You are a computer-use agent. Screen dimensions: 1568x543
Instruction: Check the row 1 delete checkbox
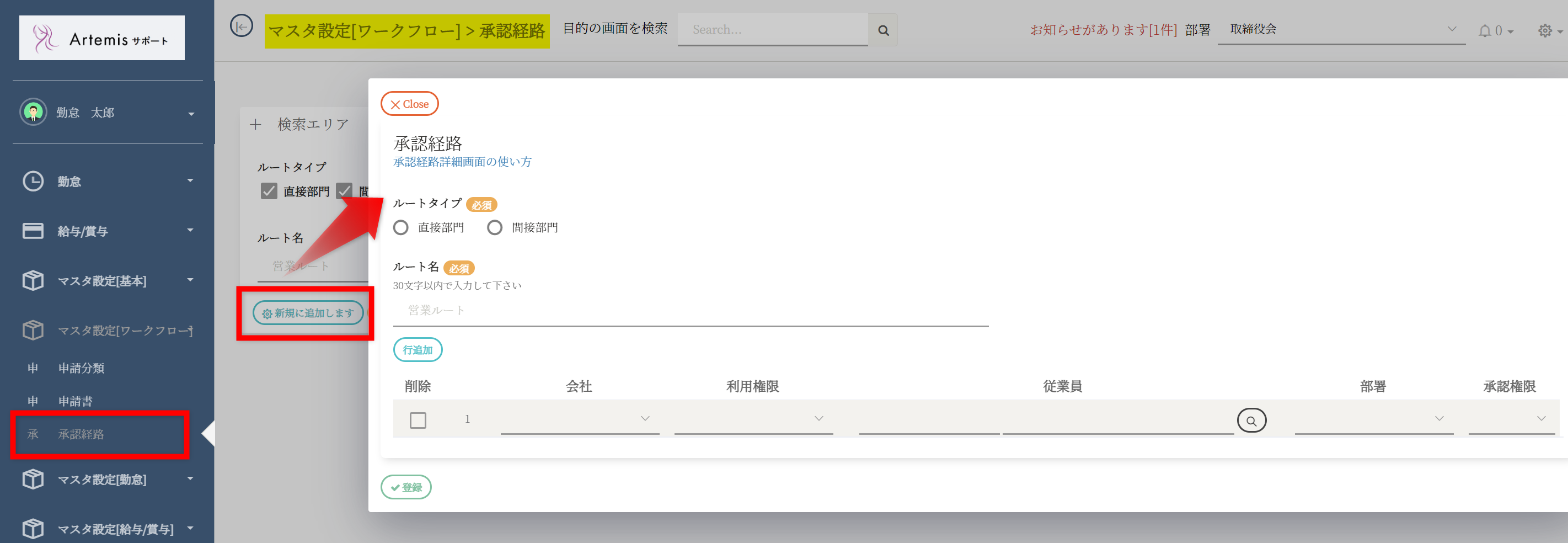click(418, 420)
